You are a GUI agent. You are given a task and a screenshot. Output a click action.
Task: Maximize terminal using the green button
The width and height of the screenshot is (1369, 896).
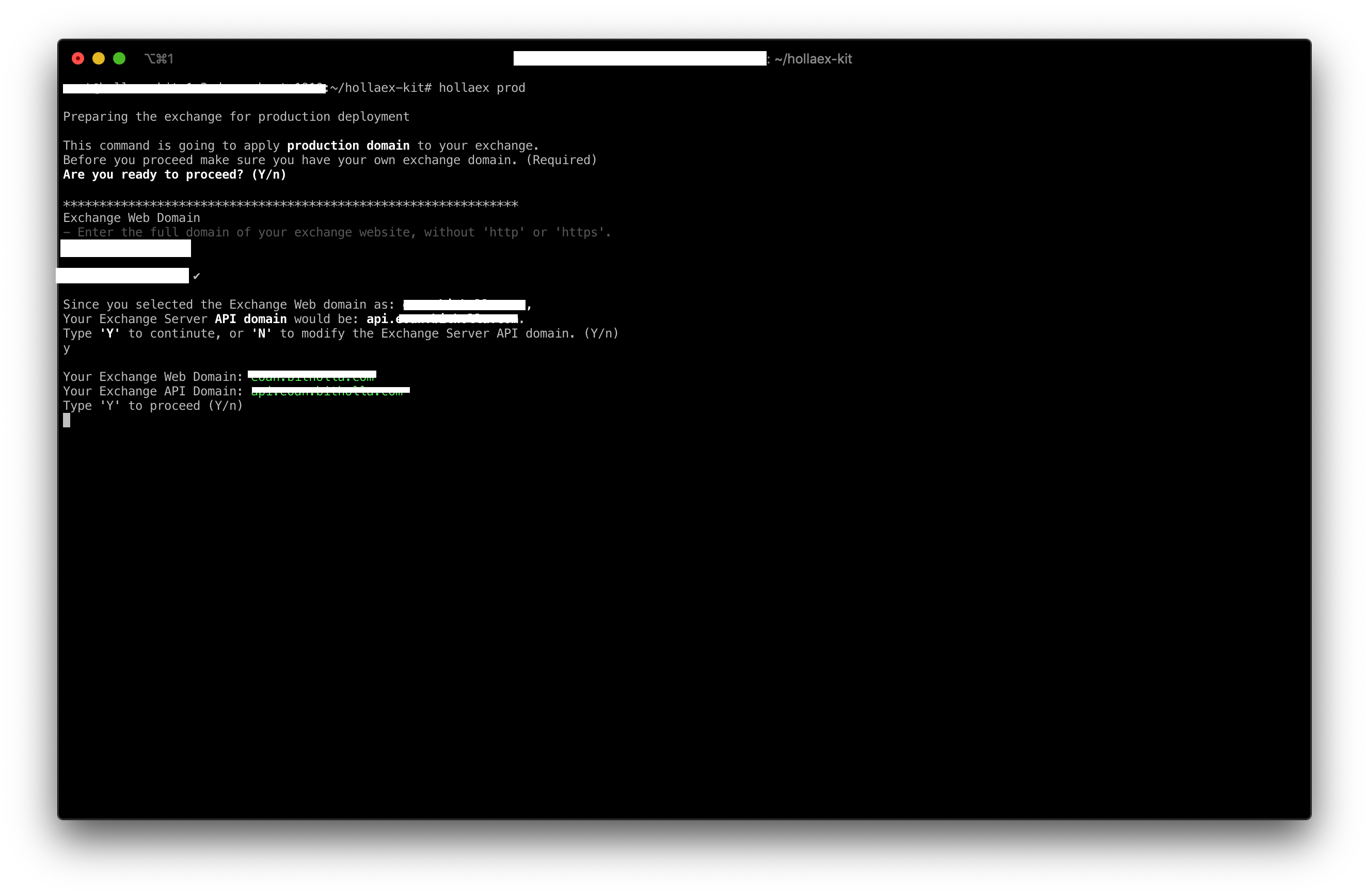pos(119,59)
